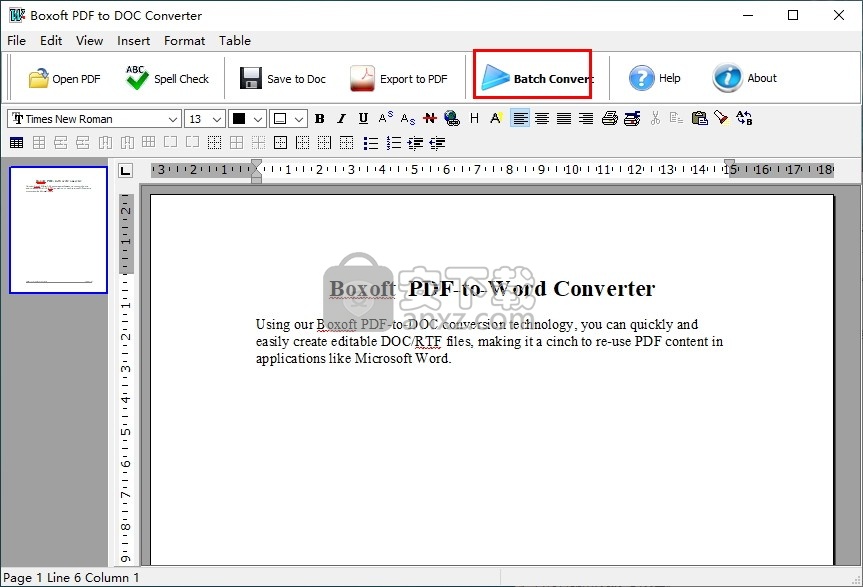Toggle subscript formatting
Screen dimensions: 863x587
(x=407, y=118)
